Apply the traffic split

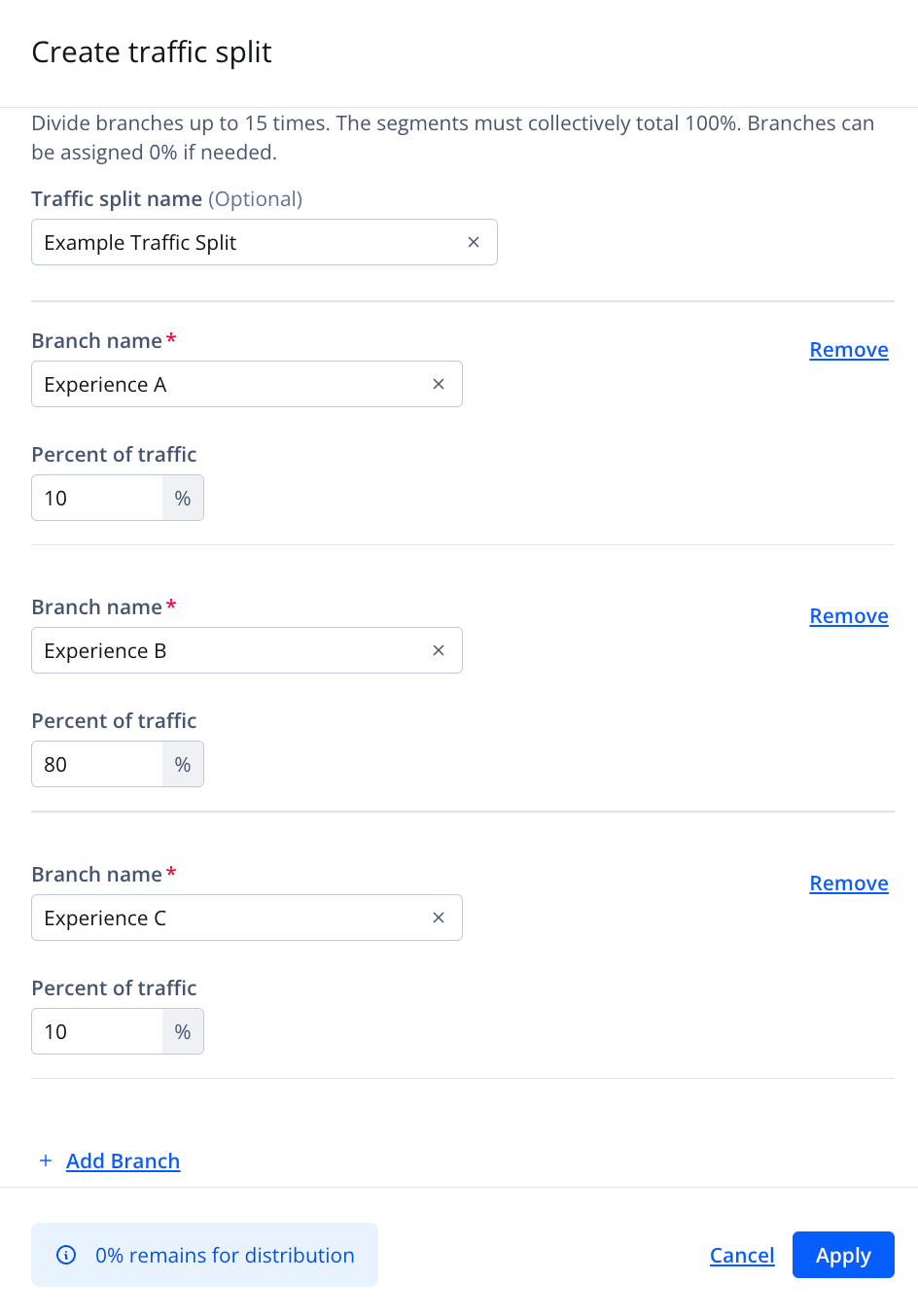pos(843,1256)
